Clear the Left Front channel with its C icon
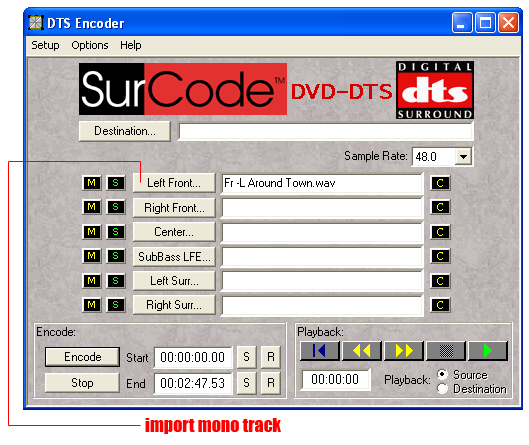Image resolution: width=529 pixels, height=445 pixels. tap(440, 183)
